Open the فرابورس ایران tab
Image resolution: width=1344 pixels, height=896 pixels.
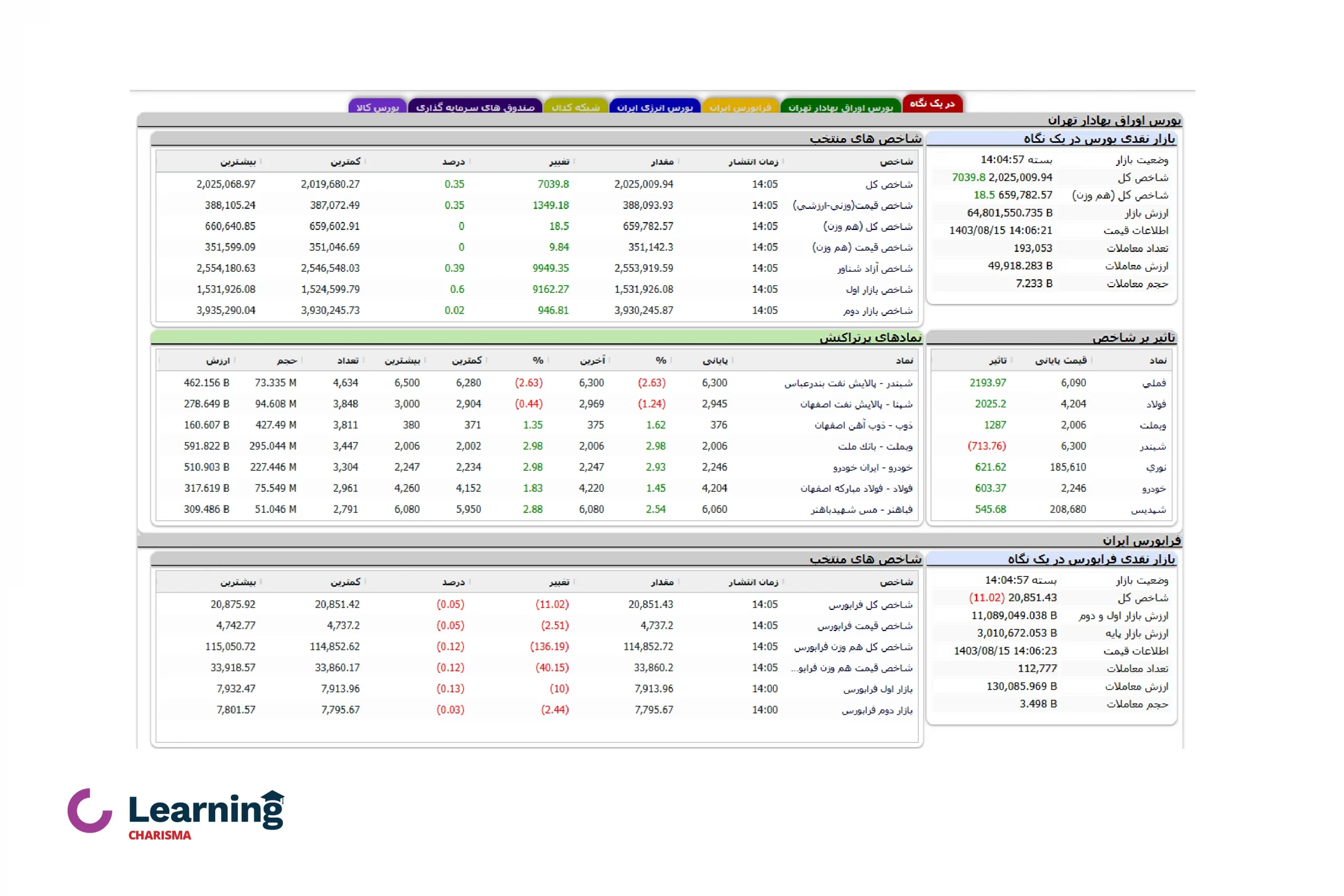[740, 107]
